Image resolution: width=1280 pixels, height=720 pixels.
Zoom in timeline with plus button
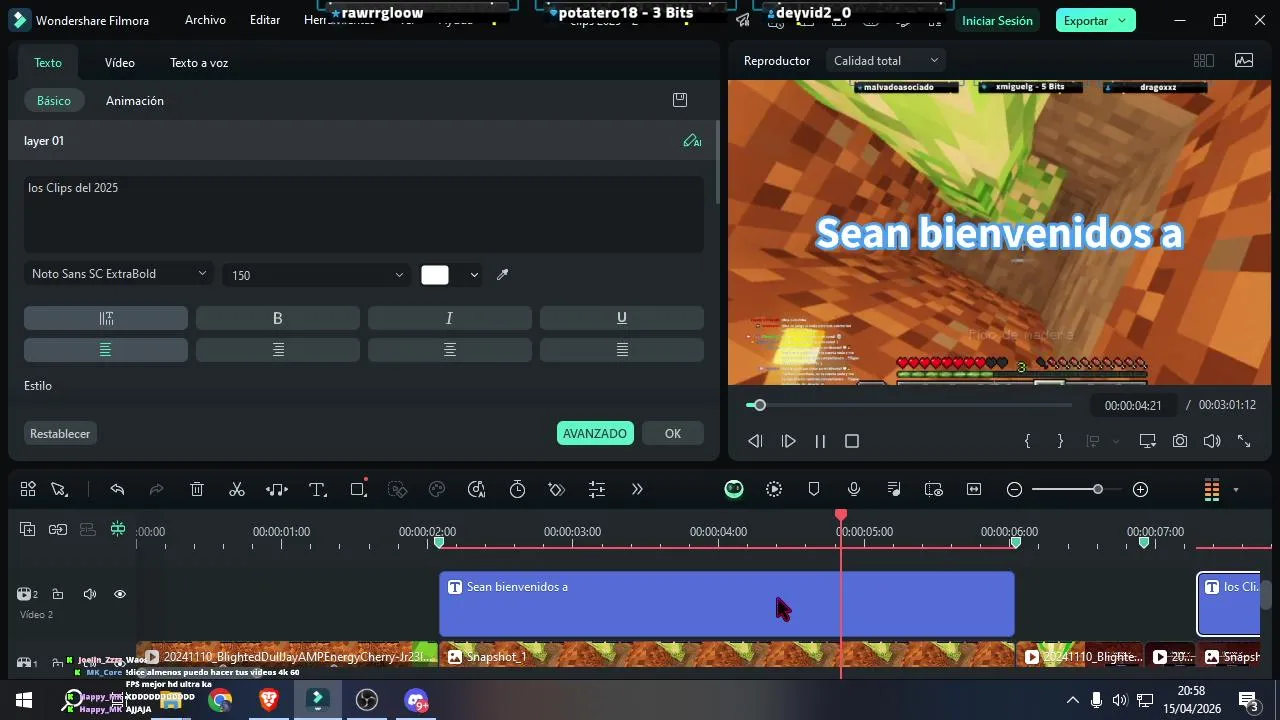point(1141,489)
